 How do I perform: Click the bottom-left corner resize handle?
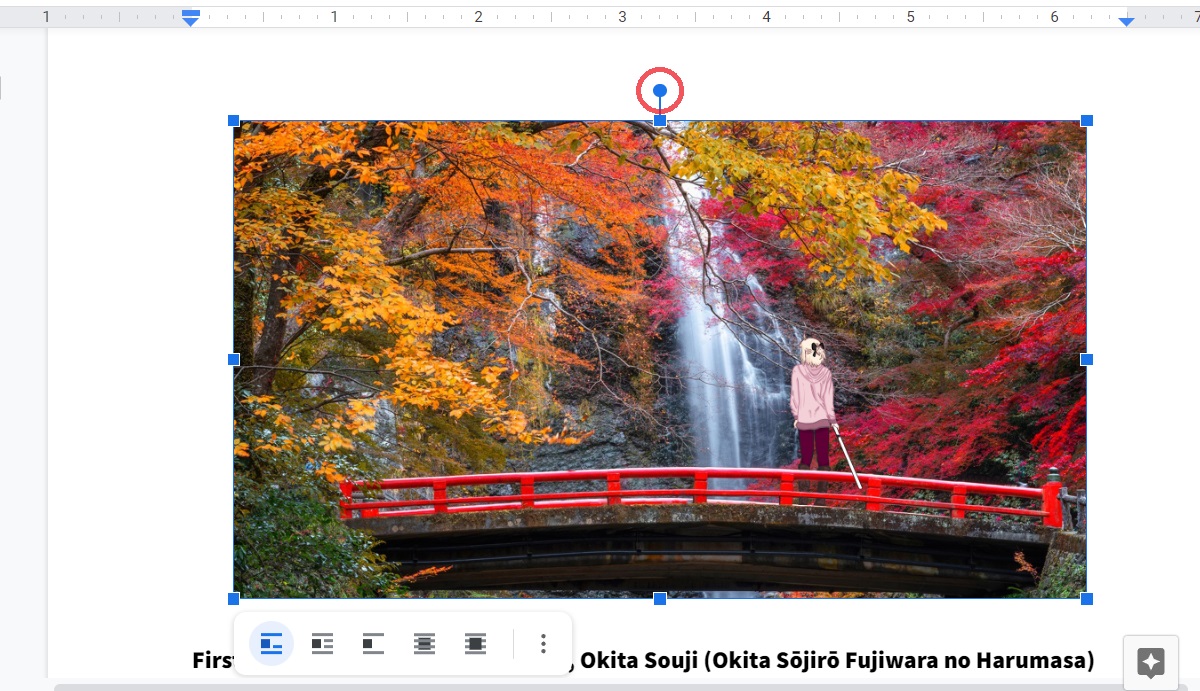[234, 599]
